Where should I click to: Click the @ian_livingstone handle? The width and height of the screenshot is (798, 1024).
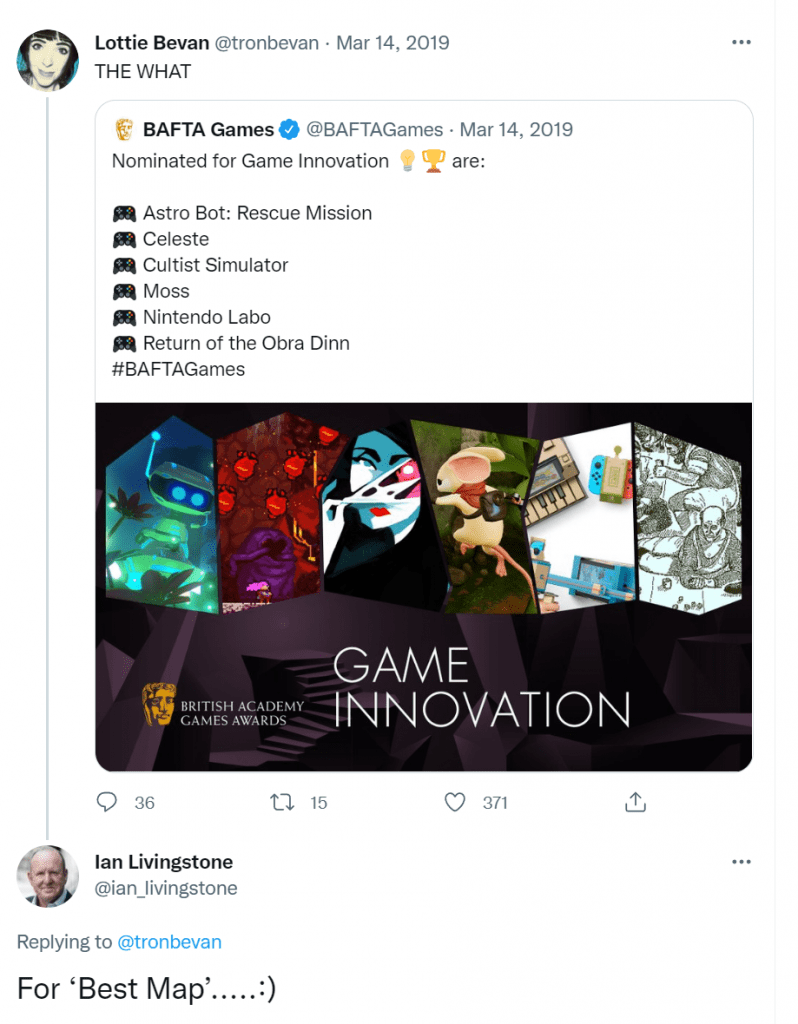tap(165, 888)
